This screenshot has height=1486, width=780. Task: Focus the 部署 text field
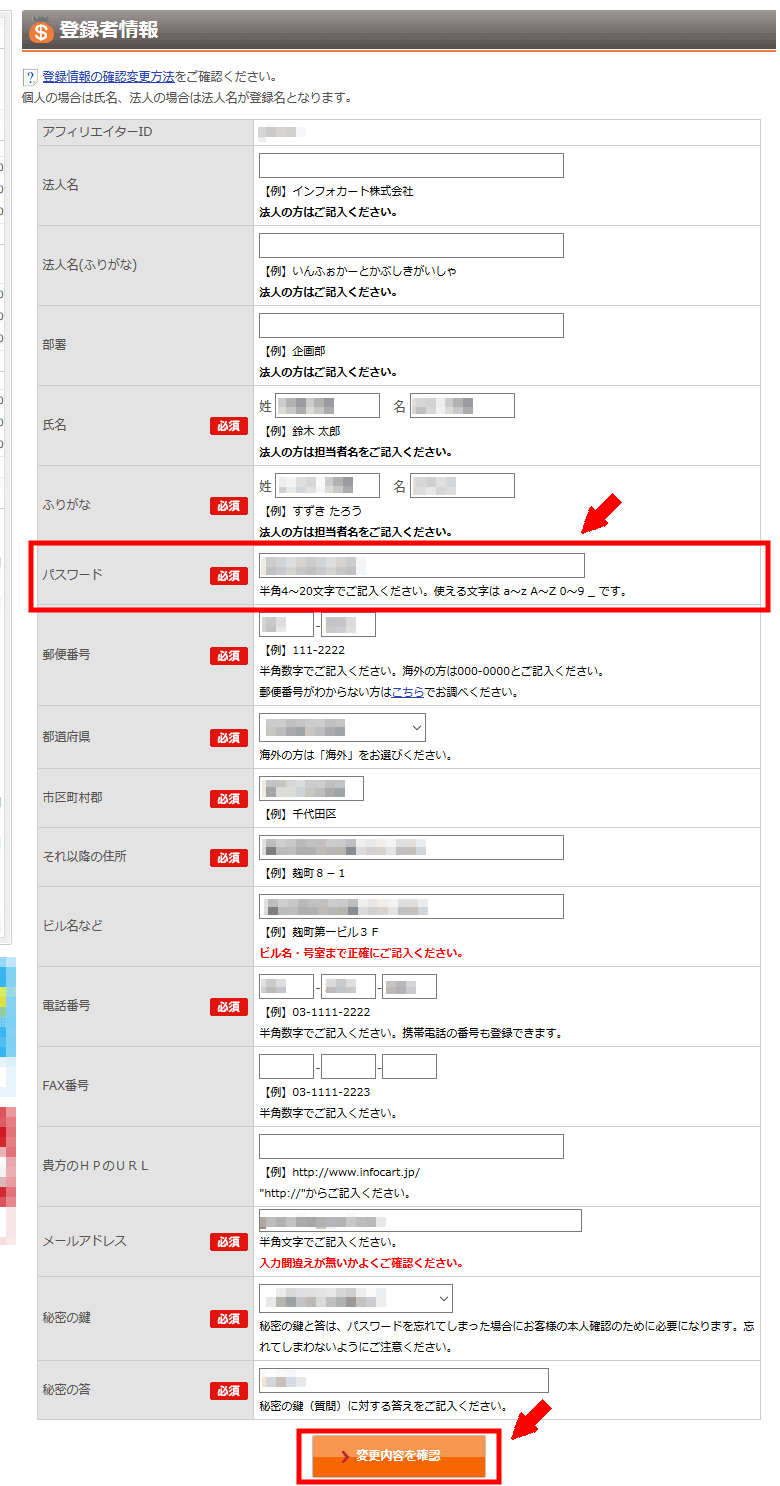coord(411,326)
